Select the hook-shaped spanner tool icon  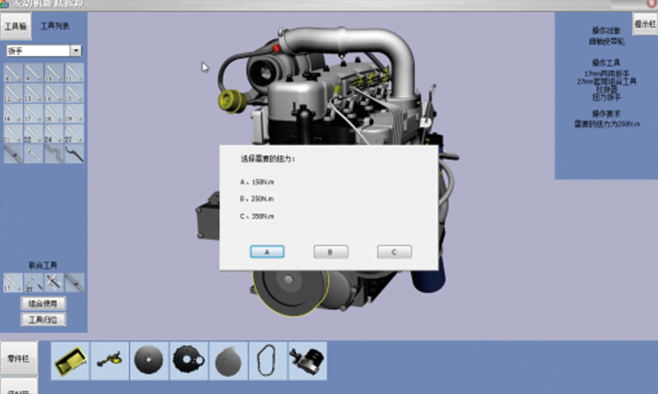(74, 154)
